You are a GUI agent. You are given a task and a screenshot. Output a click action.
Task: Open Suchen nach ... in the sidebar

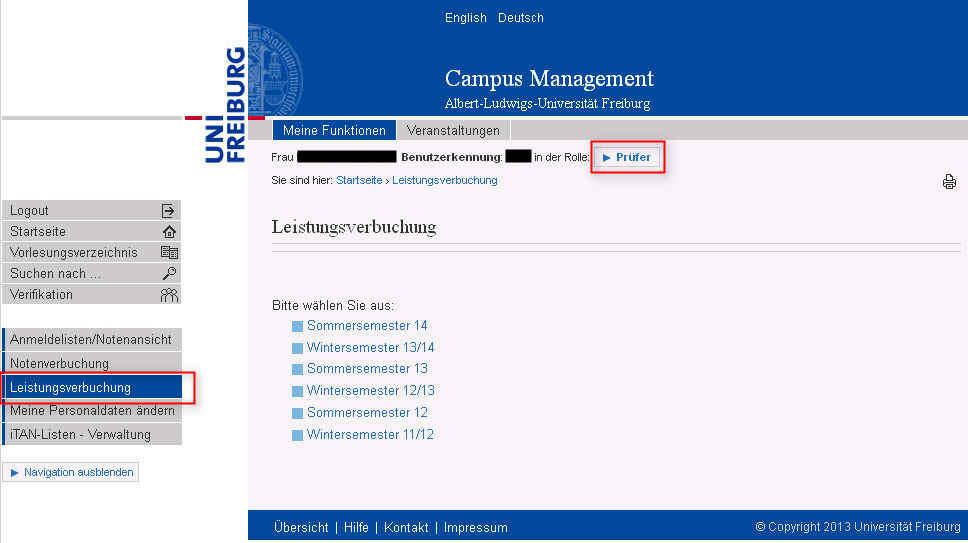pos(91,273)
